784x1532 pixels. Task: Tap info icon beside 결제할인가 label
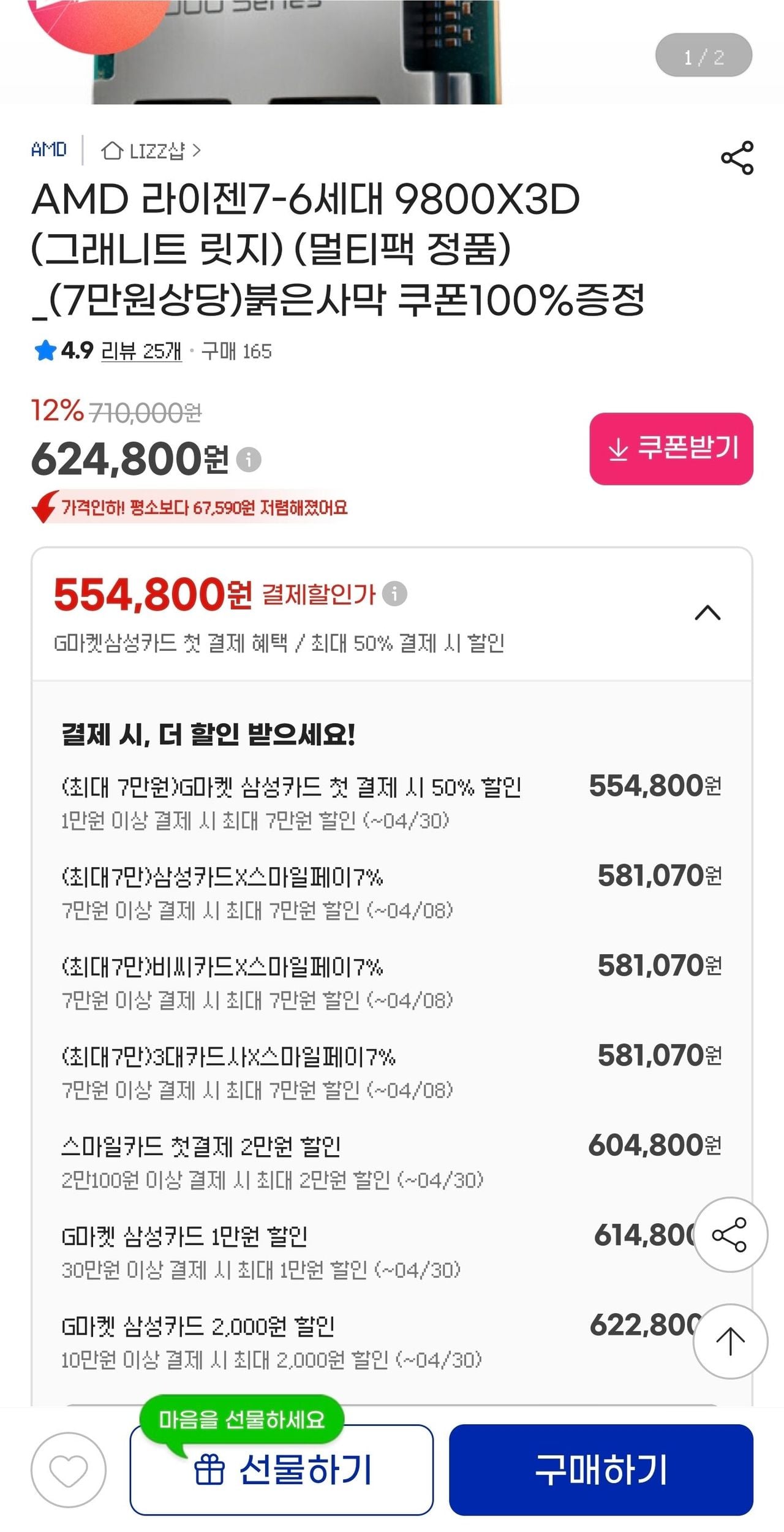pyautogui.click(x=394, y=593)
